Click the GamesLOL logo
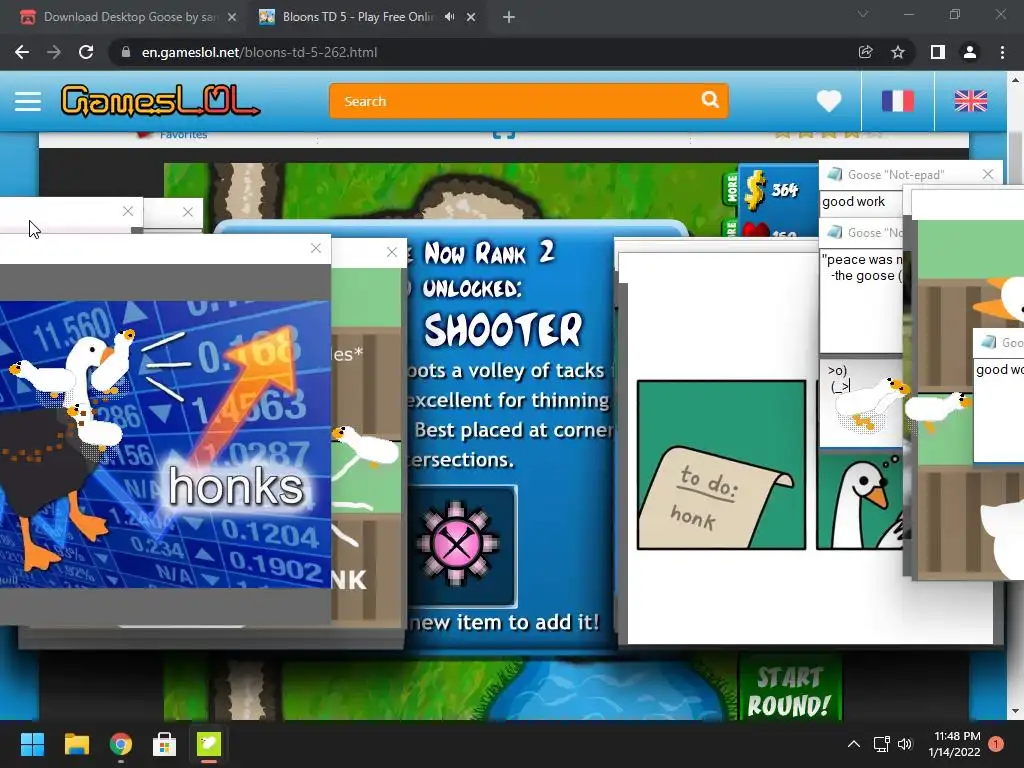The image size is (1024, 768). click(x=160, y=101)
